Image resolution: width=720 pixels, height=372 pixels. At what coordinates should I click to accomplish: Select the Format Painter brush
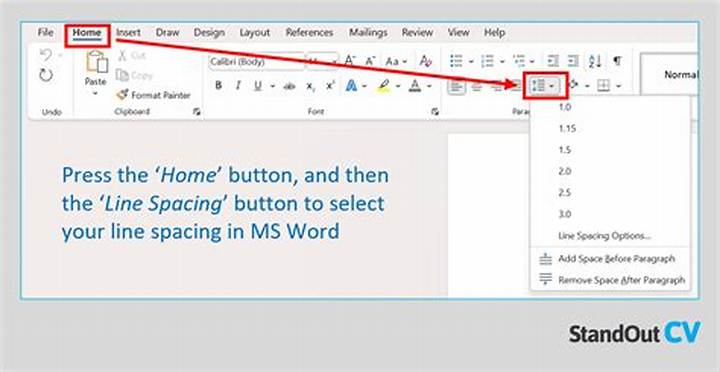tap(122, 95)
